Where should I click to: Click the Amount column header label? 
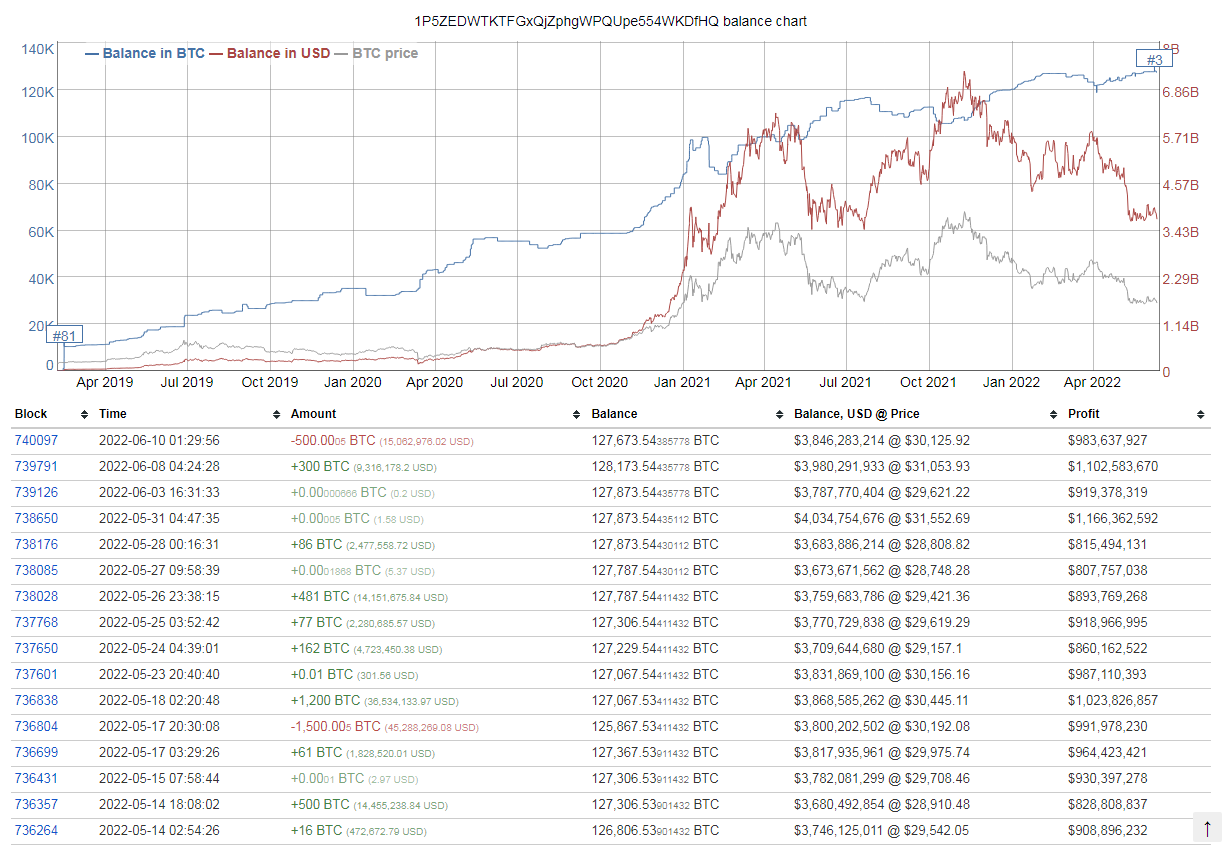click(313, 414)
